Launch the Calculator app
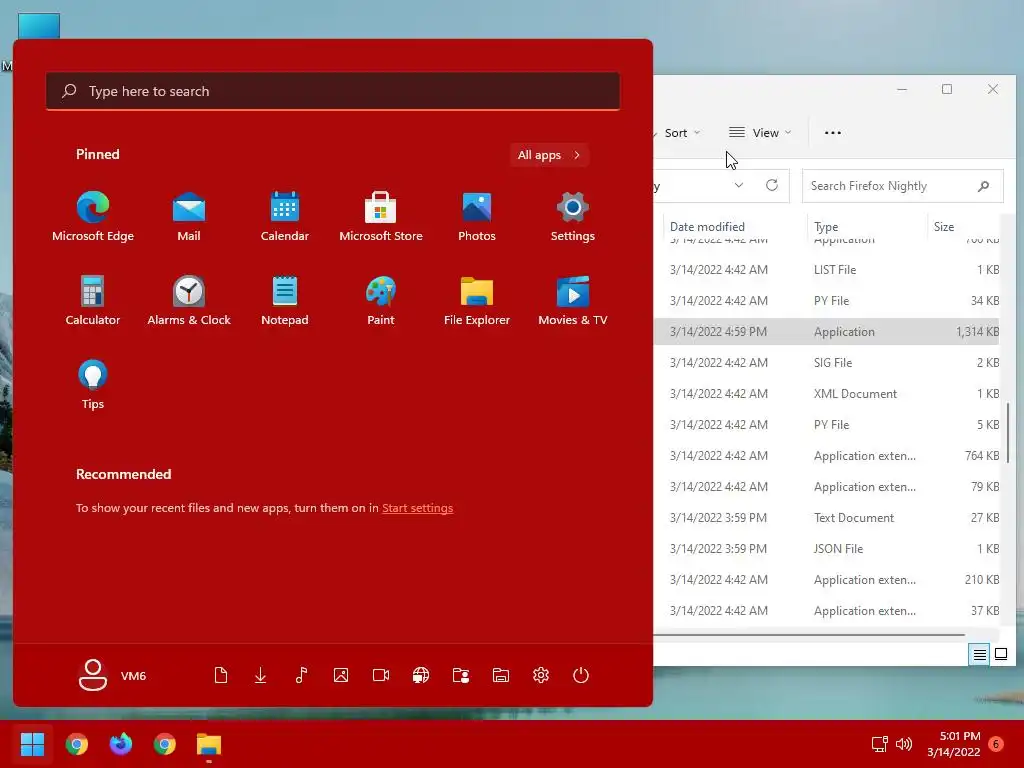This screenshot has height=768, width=1024. [x=93, y=301]
